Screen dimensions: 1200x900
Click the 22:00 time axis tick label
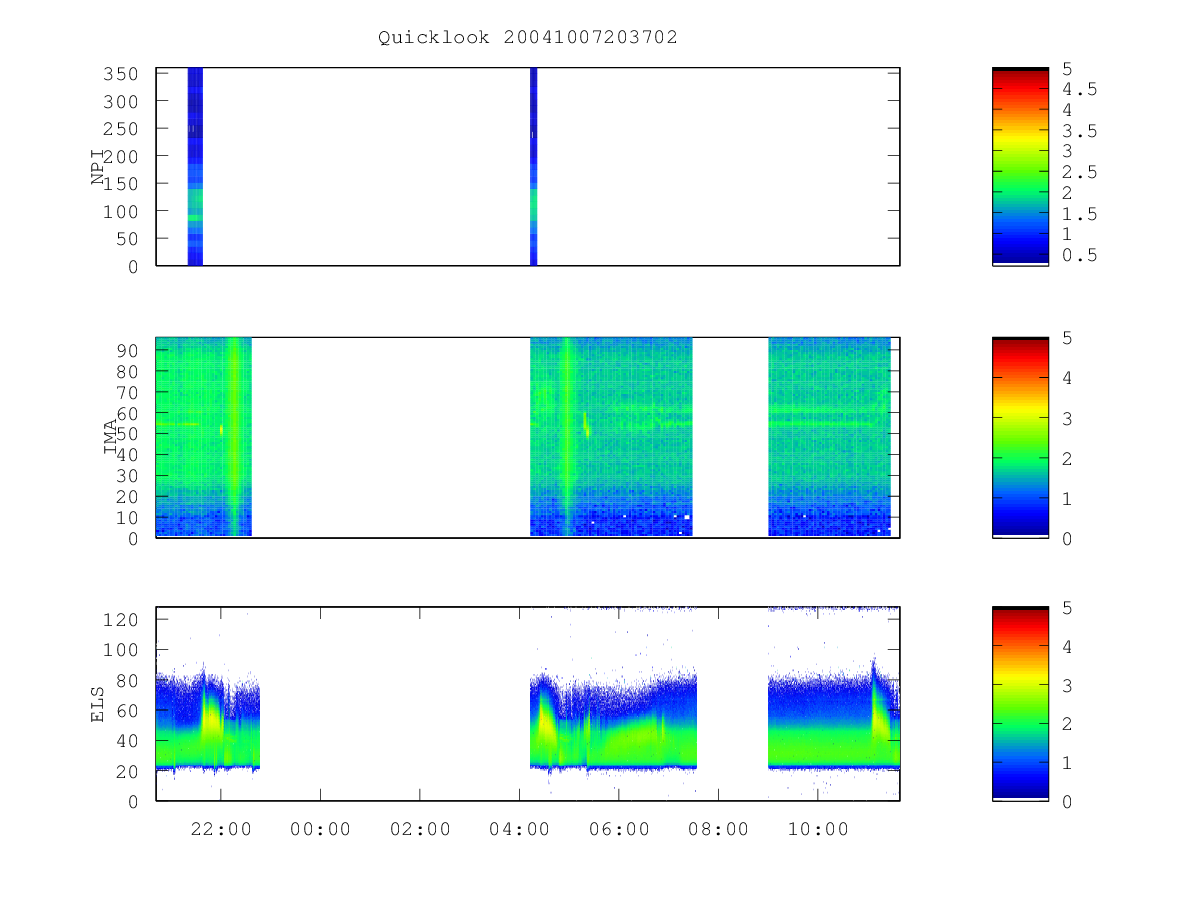(220, 829)
